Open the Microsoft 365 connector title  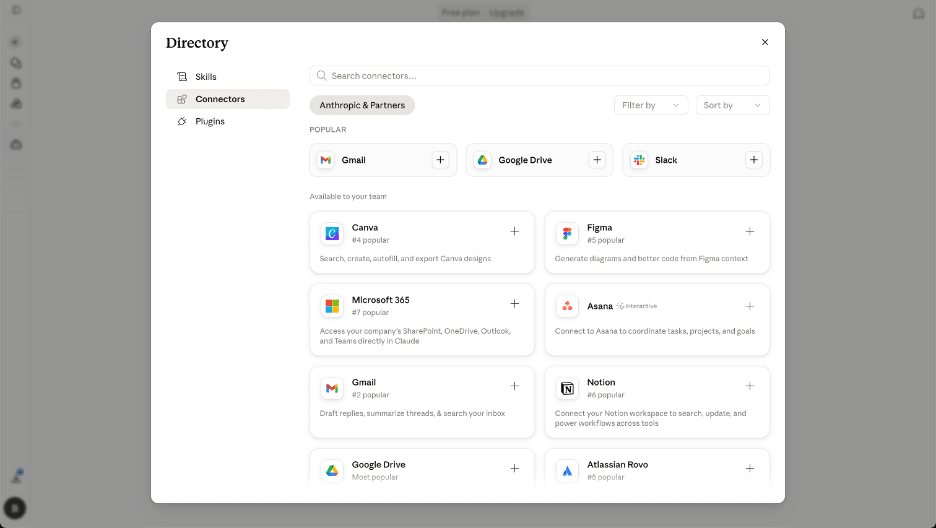(380, 299)
